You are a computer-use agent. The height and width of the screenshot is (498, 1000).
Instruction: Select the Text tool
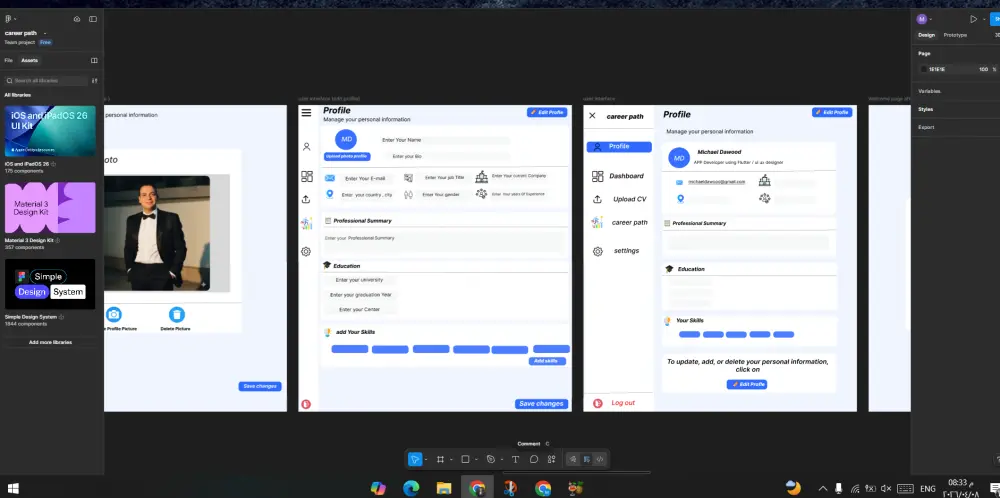pos(515,459)
